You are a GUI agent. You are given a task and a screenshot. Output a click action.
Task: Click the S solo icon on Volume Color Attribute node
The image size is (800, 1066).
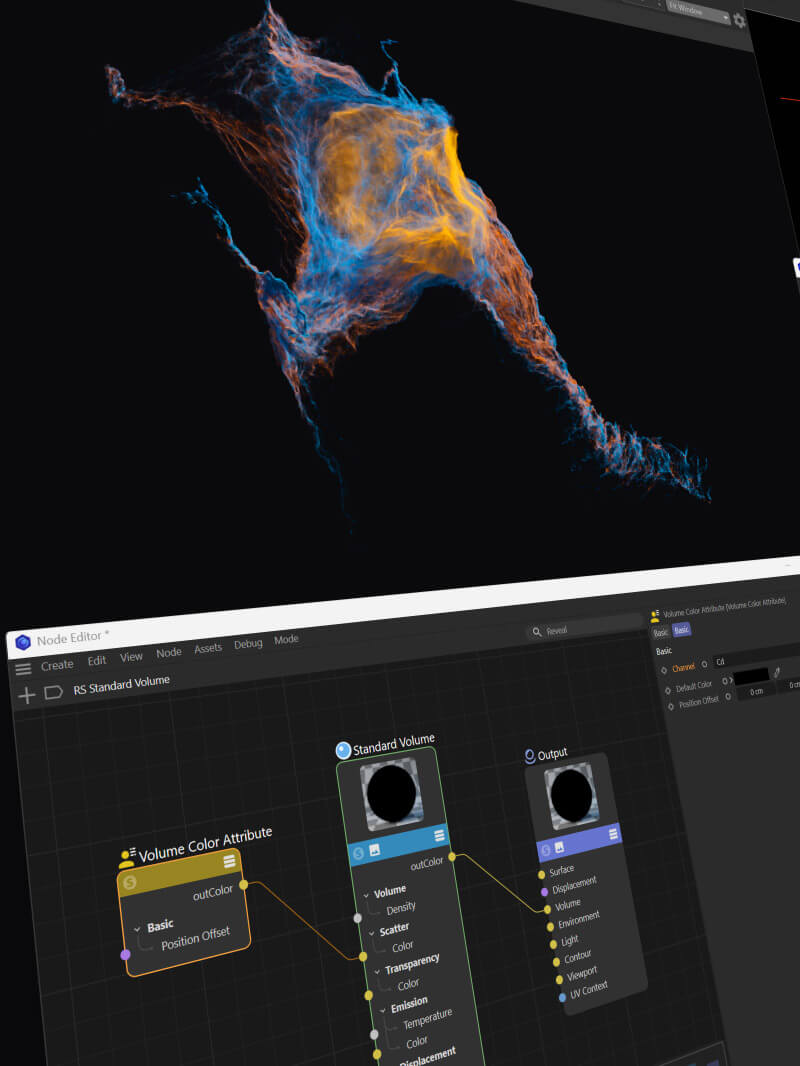pos(129,882)
